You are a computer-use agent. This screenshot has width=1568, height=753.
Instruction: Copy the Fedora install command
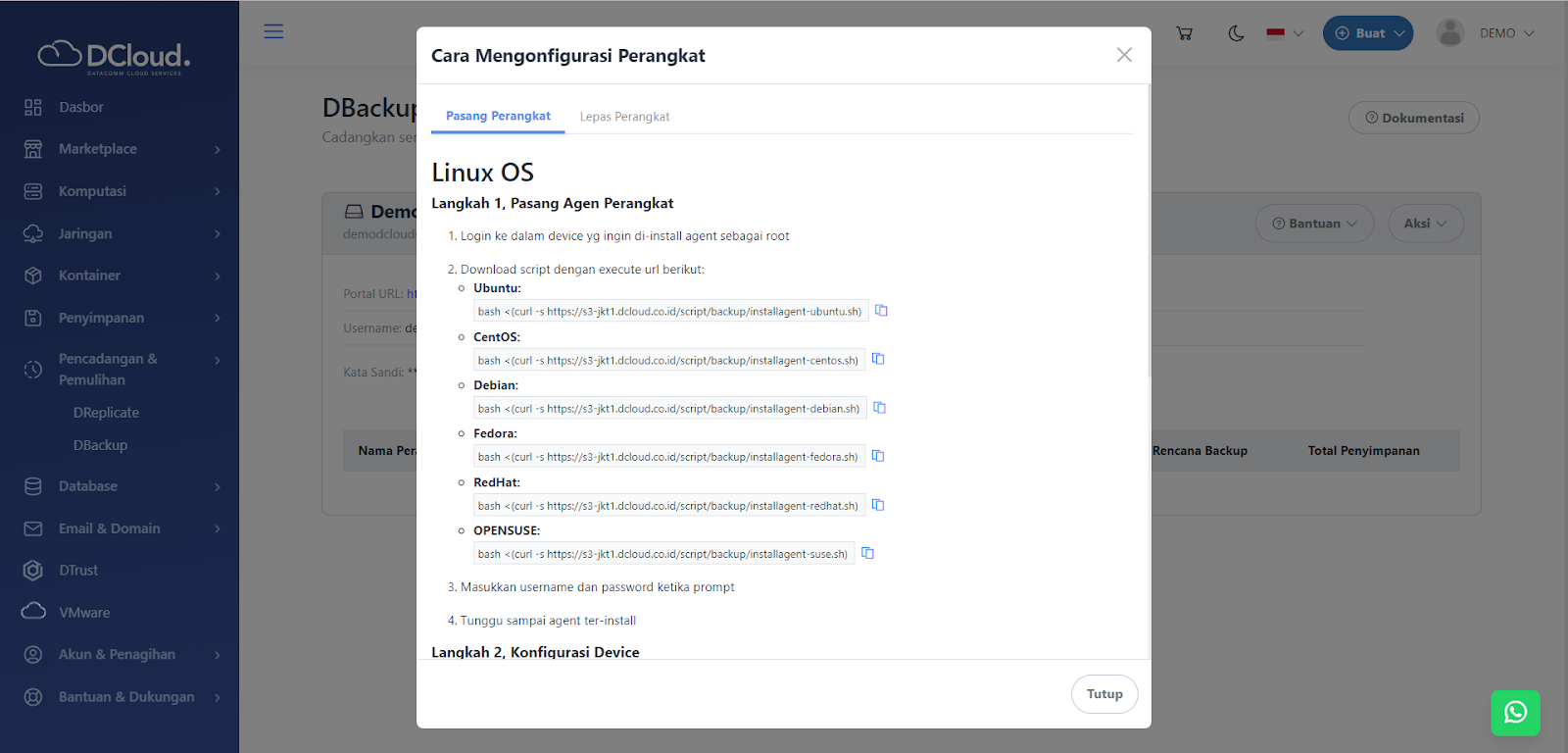(x=878, y=456)
